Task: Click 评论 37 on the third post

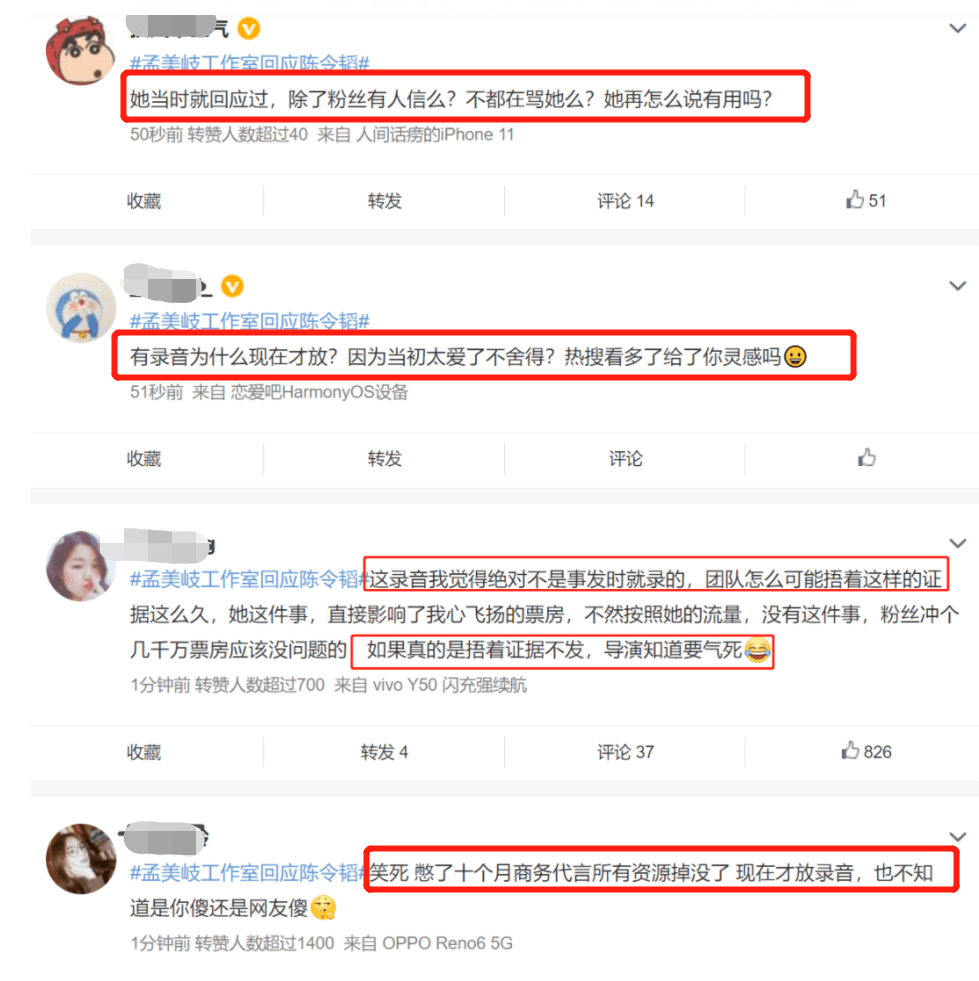Action: click(x=625, y=751)
